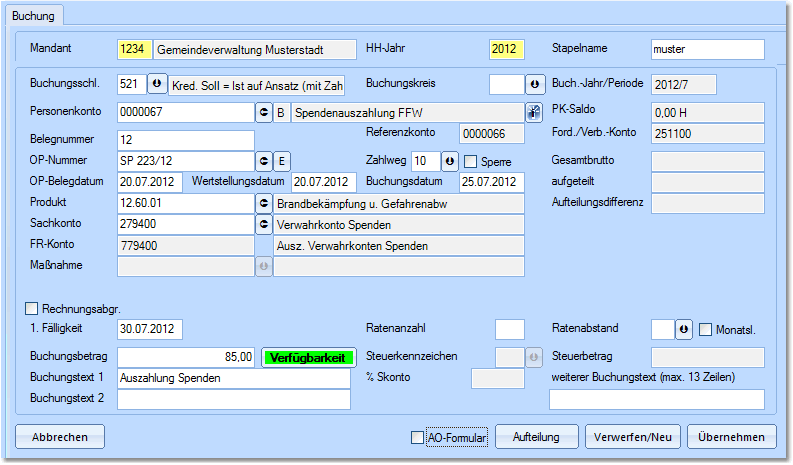793x465 pixels.
Task: Toggle the Monatsl. checkbox
Action: 706,329
